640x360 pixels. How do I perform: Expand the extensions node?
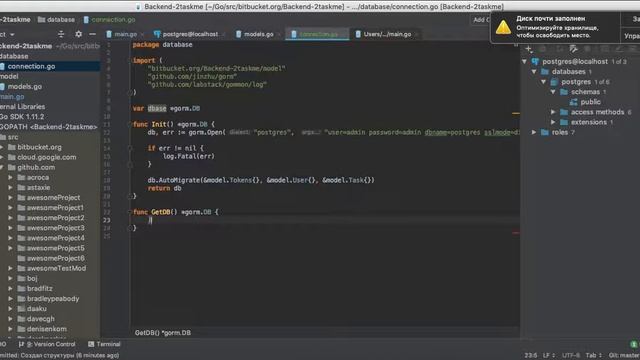(x=553, y=122)
